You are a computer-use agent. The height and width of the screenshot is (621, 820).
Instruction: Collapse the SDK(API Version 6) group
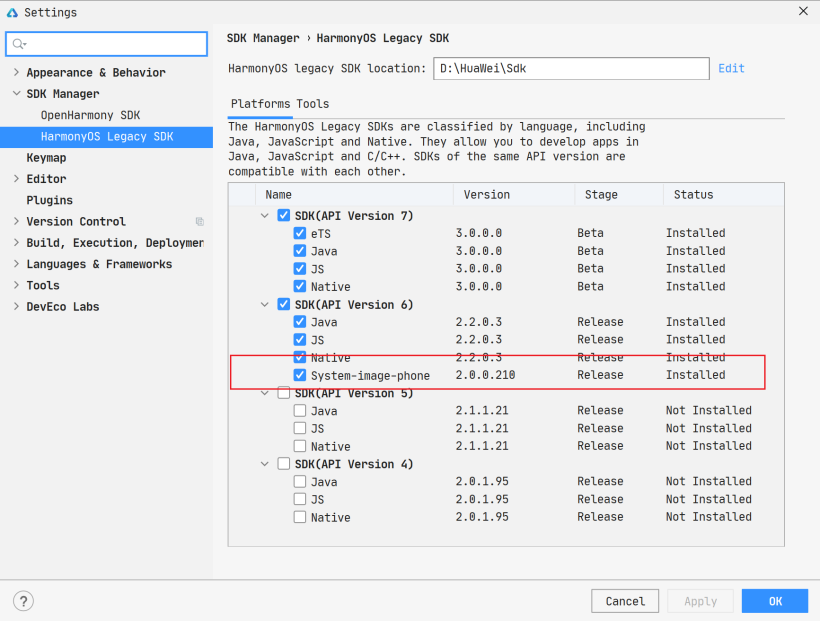[x=265, y=305]
